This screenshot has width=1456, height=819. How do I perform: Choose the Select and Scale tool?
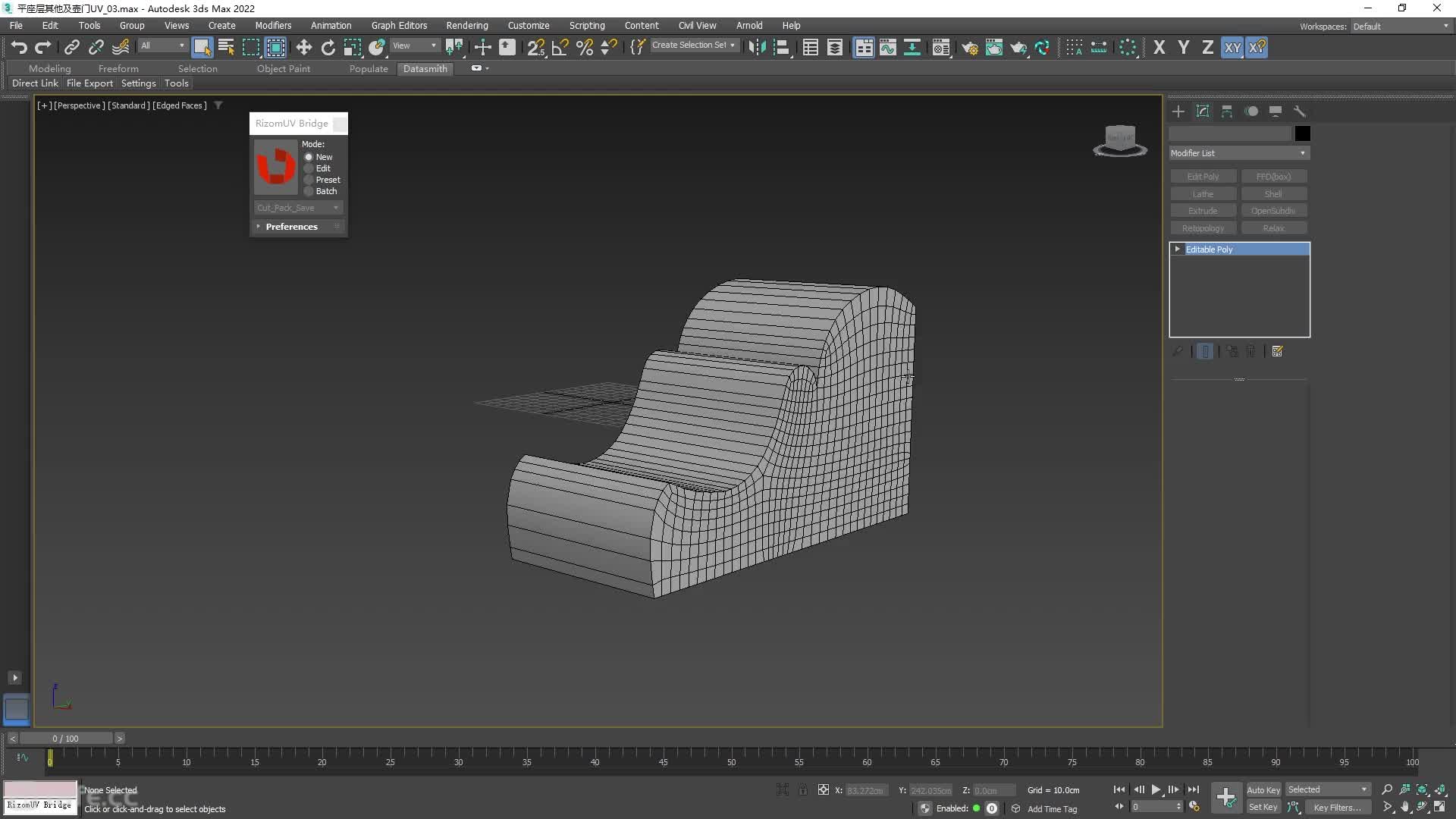352,47
